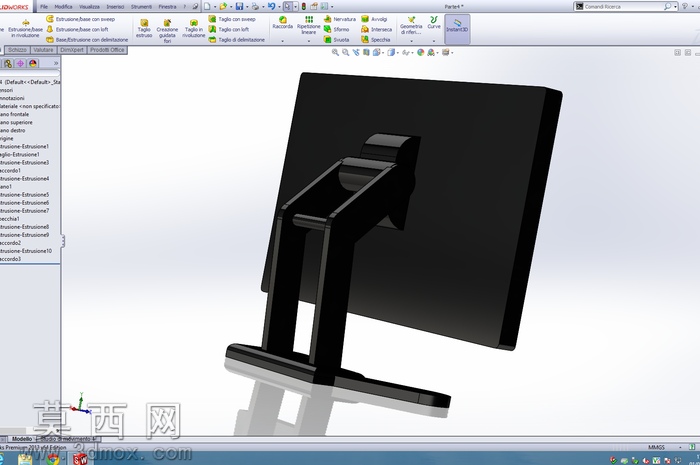This screenshot has width=700, height=465.
Task: Open the file properties icon beside Rebuild
Action: 314,6
